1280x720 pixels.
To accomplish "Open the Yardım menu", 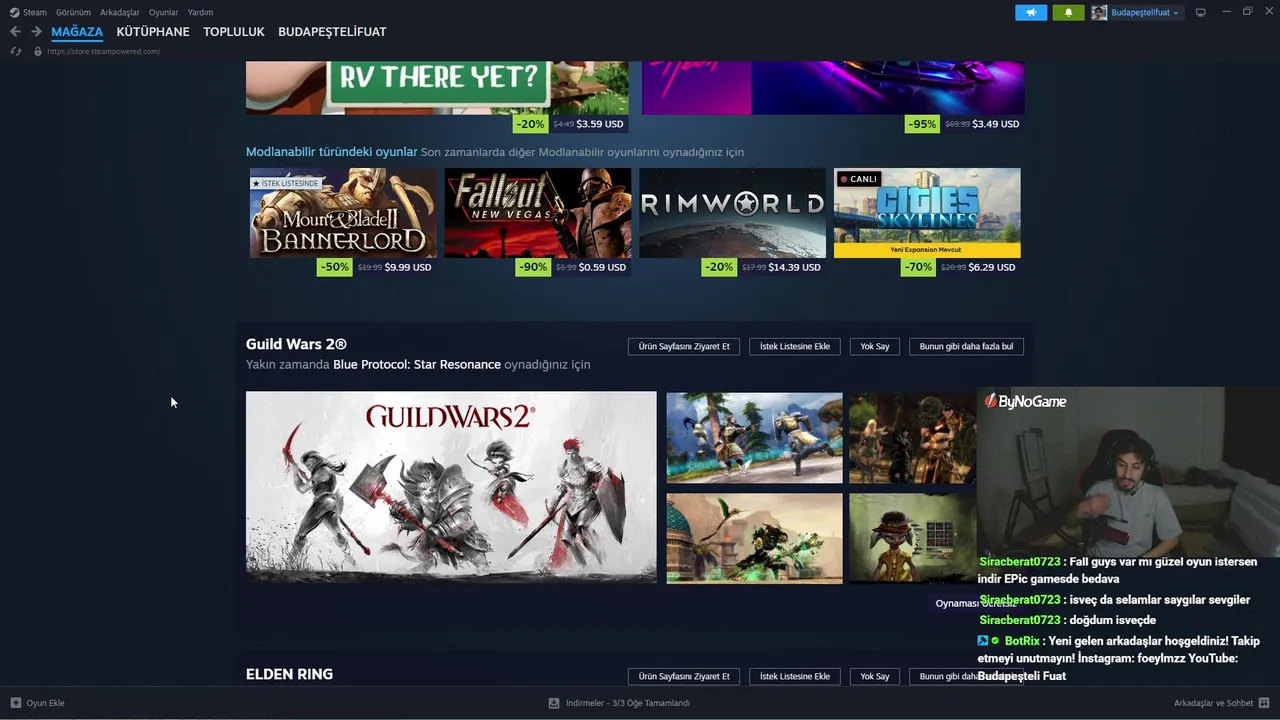I will point(200,12).
